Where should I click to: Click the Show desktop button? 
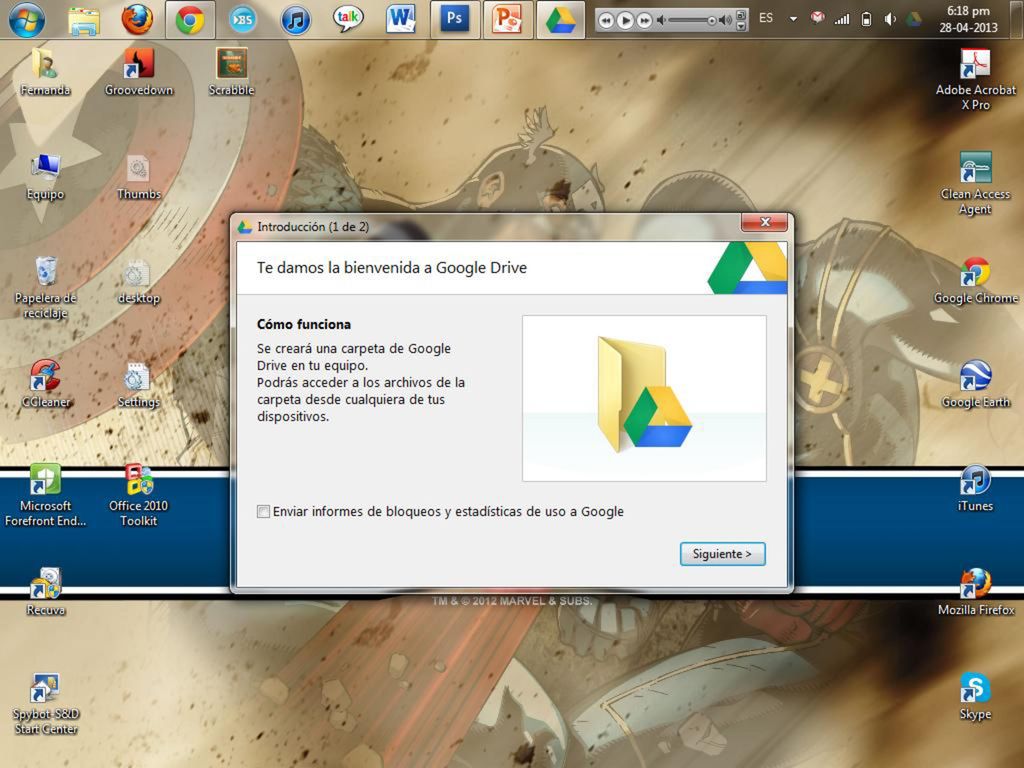point(1017,20)
